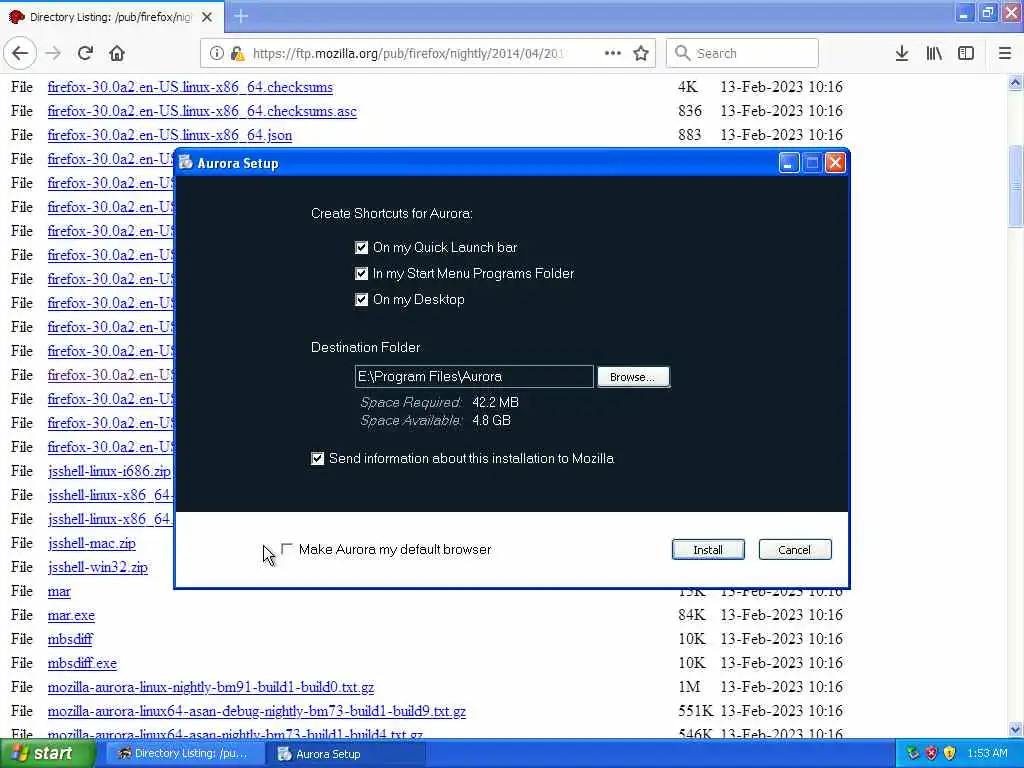The width and height of the screenshot is (1024, 768).
Task: Open the Library icon in toolbar
Action: tap(934, 54)
